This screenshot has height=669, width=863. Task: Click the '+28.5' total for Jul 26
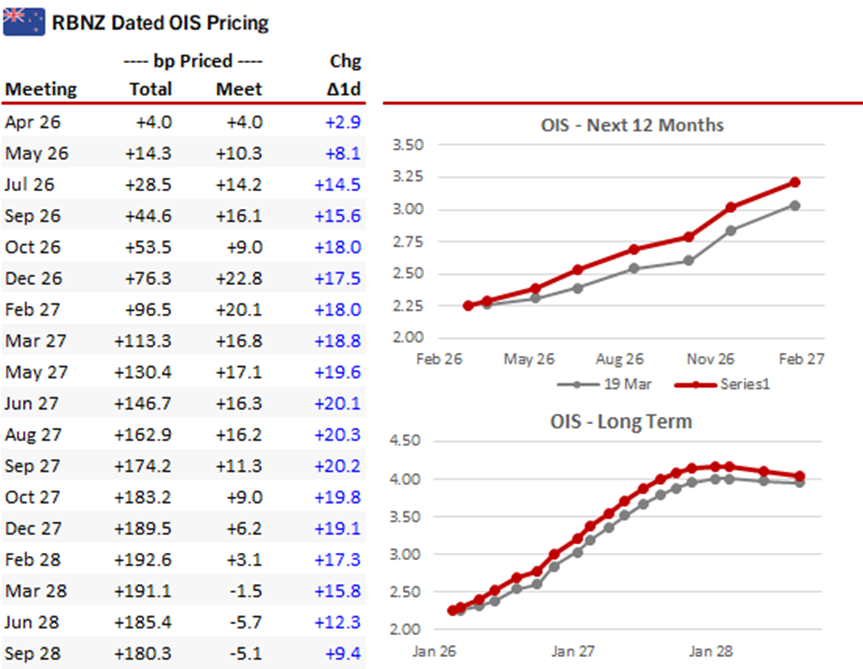148,185
